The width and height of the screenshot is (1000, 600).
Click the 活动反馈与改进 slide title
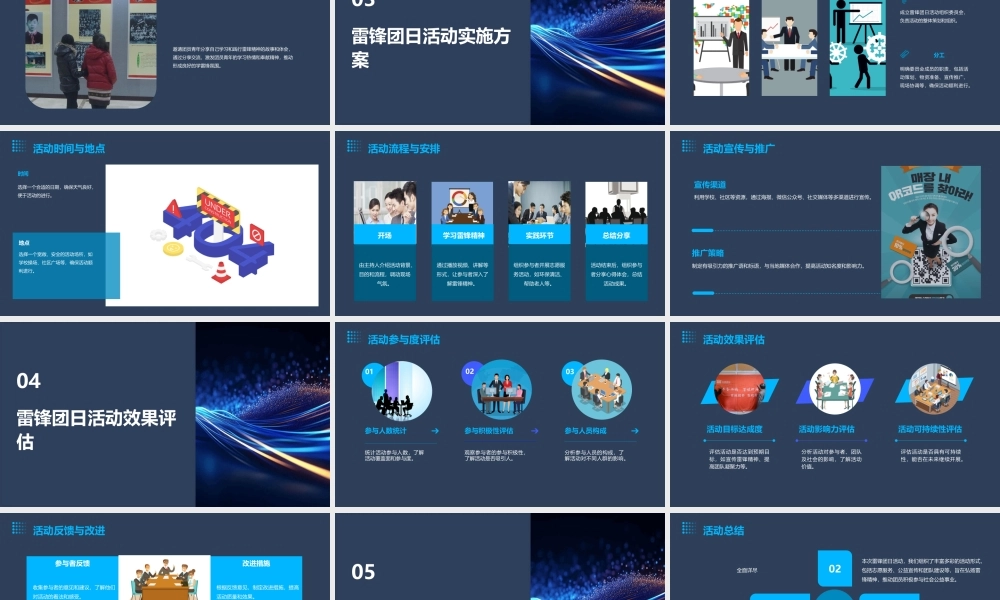[x=69, y=530]
